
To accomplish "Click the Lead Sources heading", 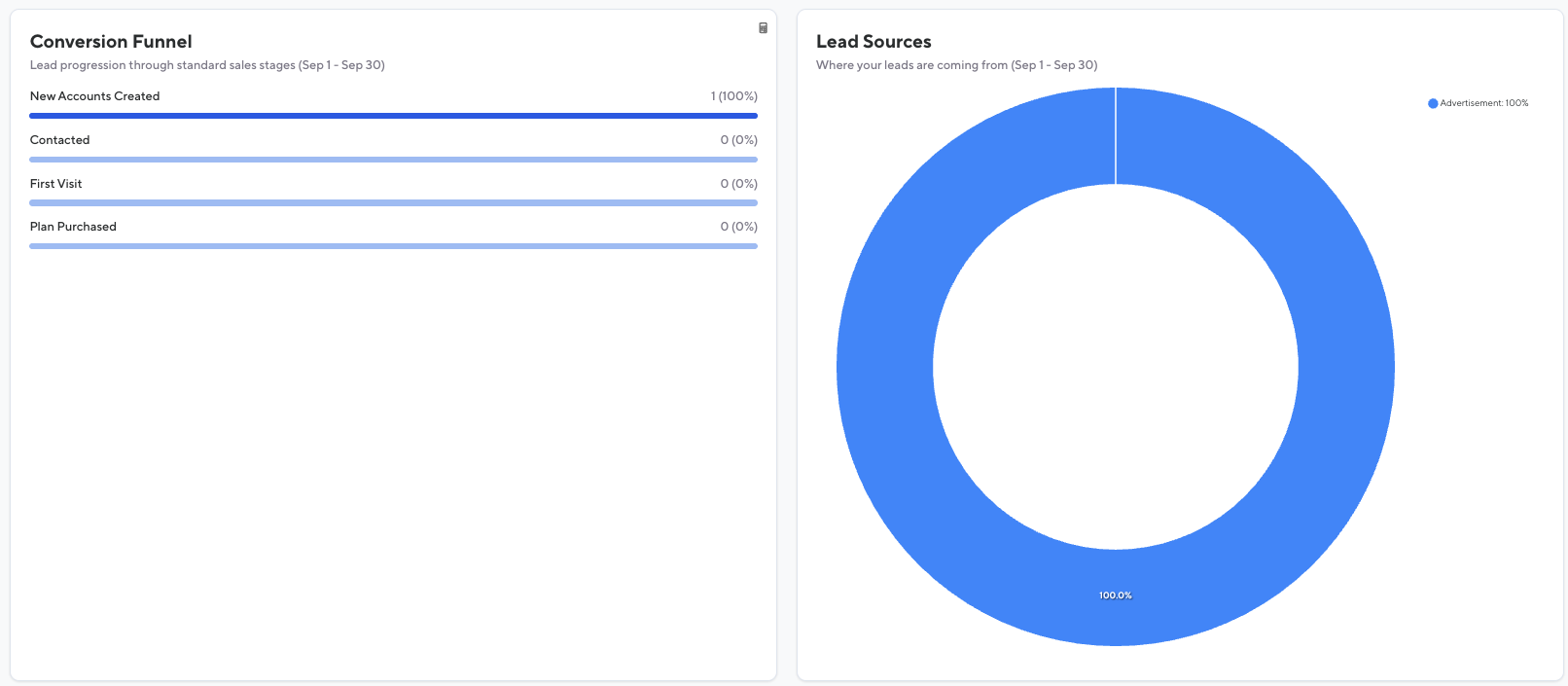I will (x=873, y=42).
